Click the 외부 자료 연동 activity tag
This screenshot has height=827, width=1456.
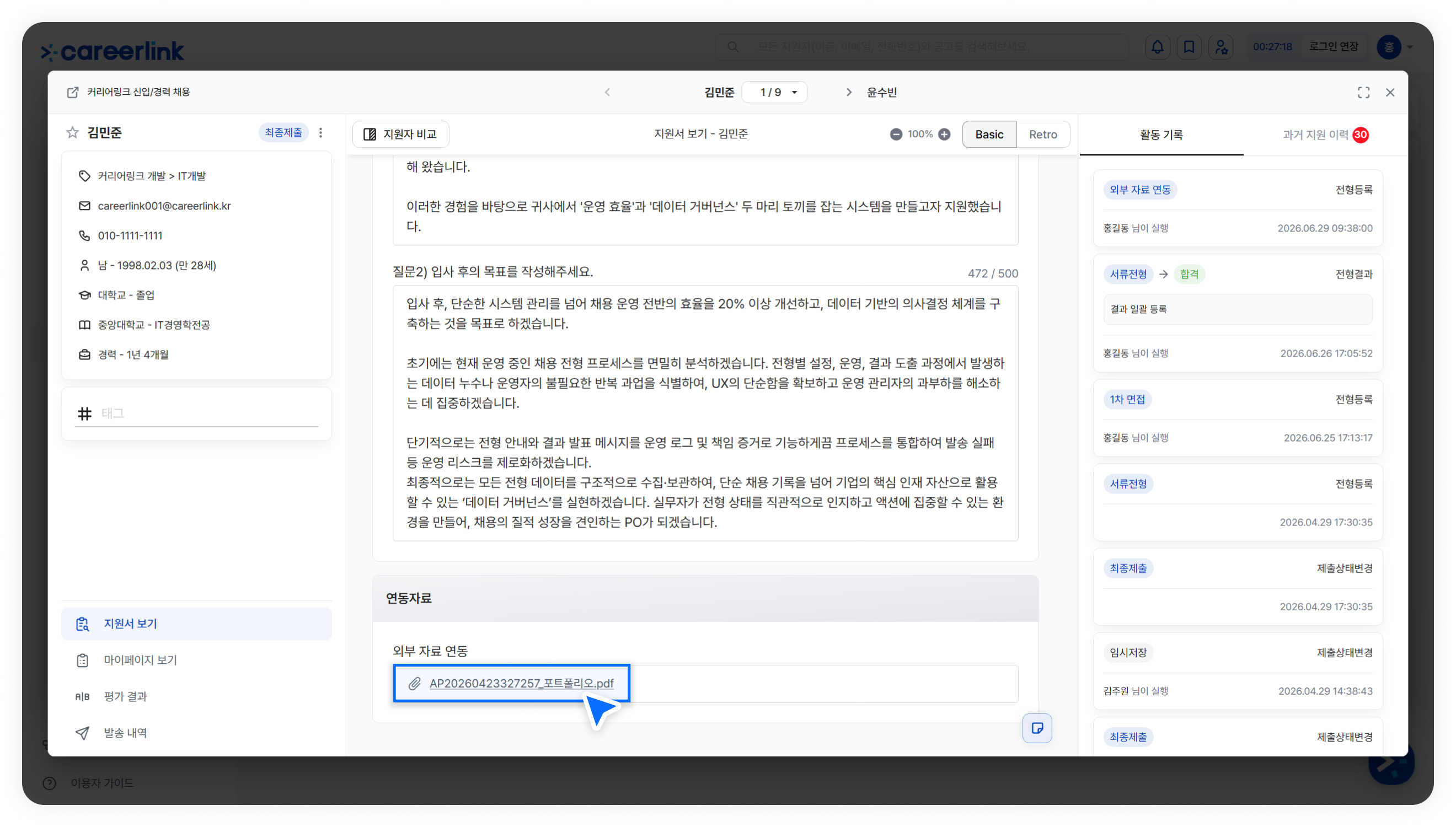pyautogui.click(x=1139, y=190)
